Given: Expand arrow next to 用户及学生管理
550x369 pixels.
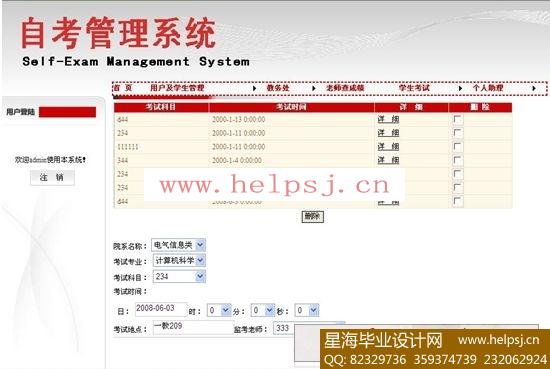Looking at the screenshot, I should coord(255,88).
